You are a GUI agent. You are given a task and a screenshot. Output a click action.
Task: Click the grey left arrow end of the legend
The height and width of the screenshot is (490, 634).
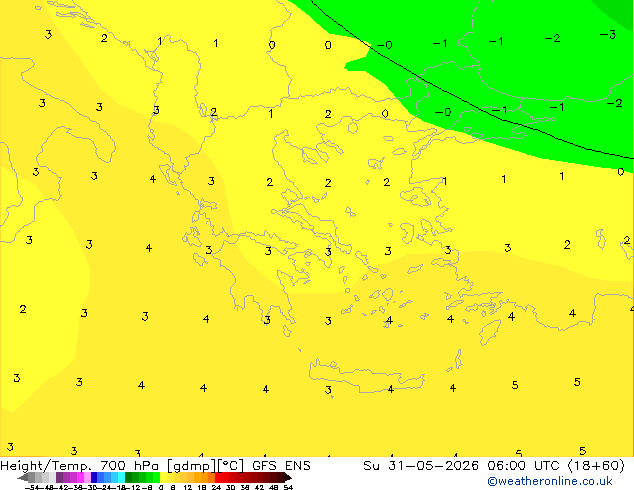(23, 478)
